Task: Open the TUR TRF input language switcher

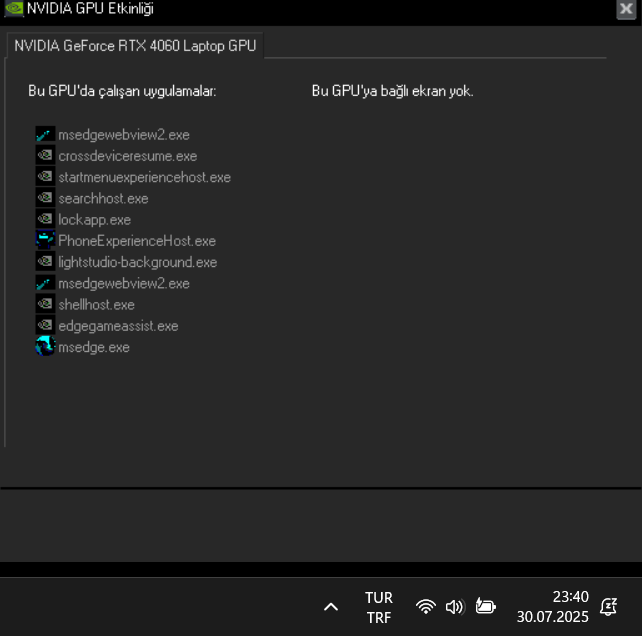Action: (379, 607)
